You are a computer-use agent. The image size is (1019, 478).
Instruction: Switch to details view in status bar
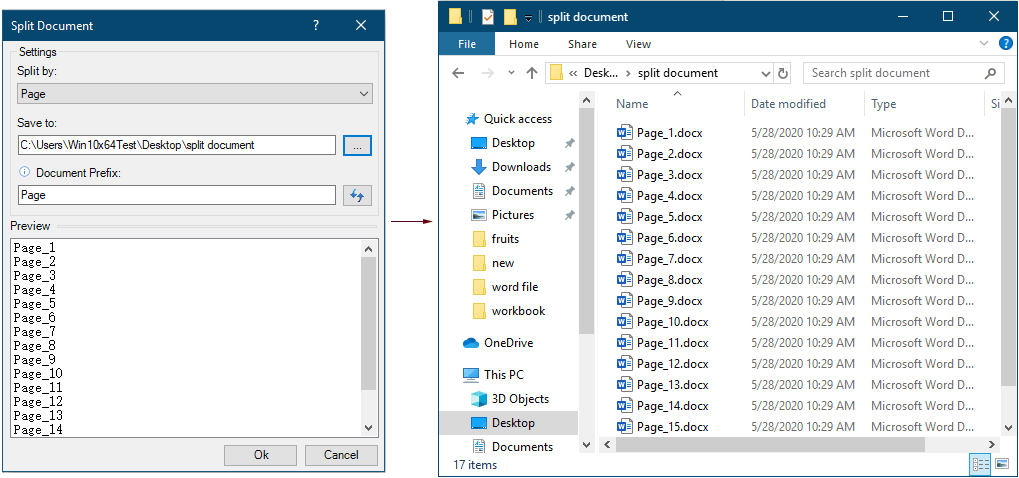tap(979, 465)
